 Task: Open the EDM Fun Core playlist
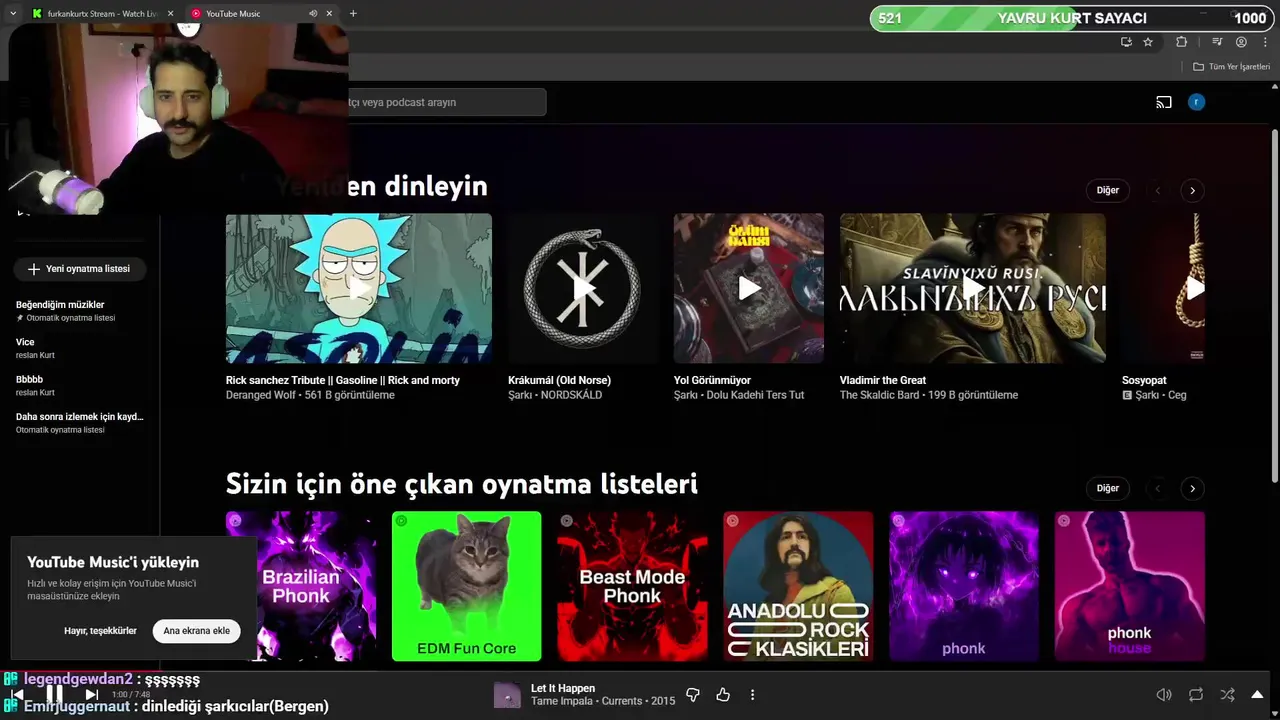click(466, 586)
